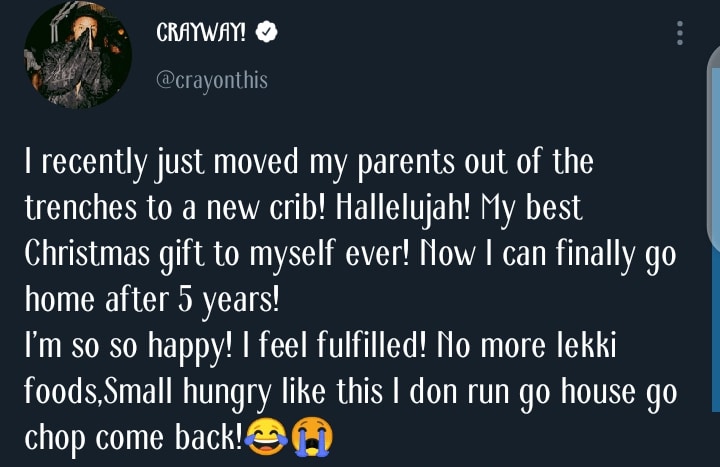Open CRAYWAY! profile picture
The image size is (720, 467).
79,62
